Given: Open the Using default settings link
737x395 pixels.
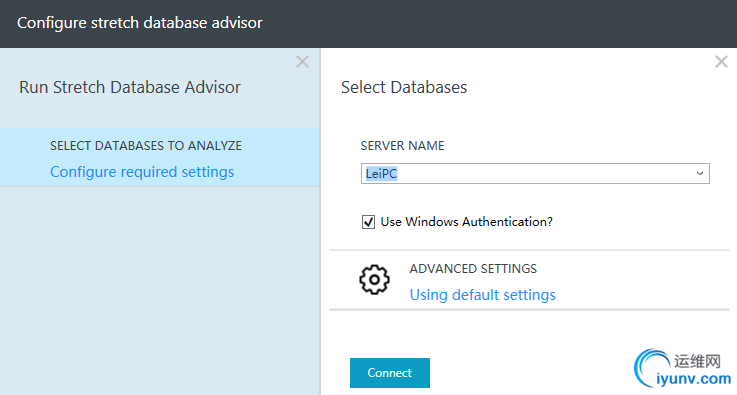Looking at the screenshot, I should click(x=482, y=295).
